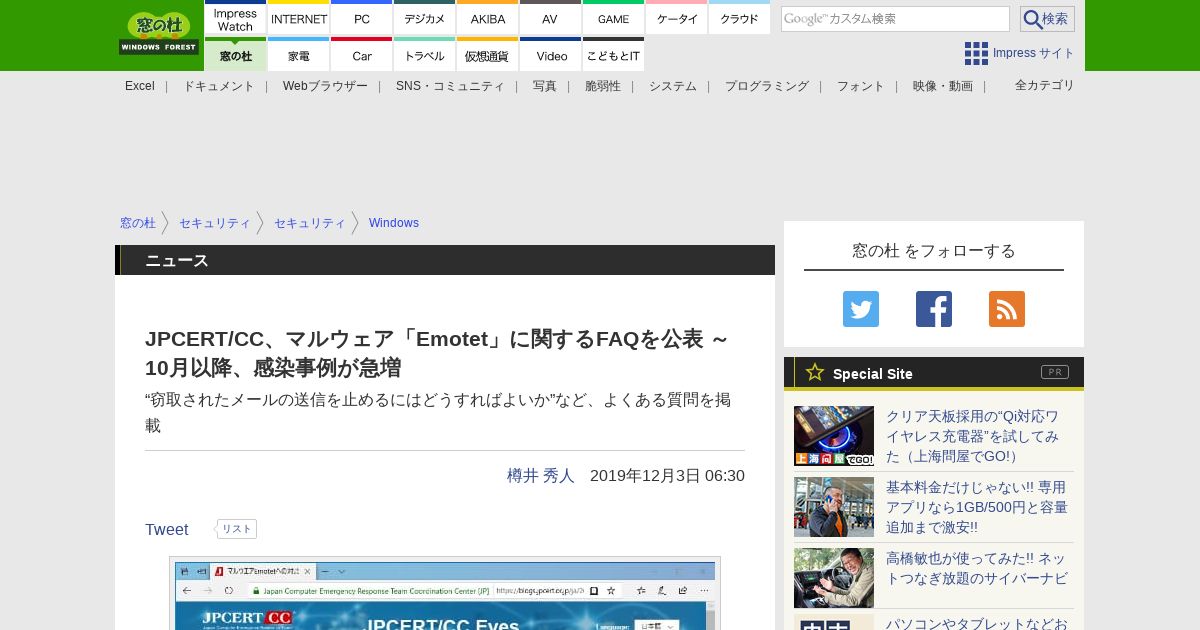
Task: Open the クラウド Watch tab
Action: (739, 18)
